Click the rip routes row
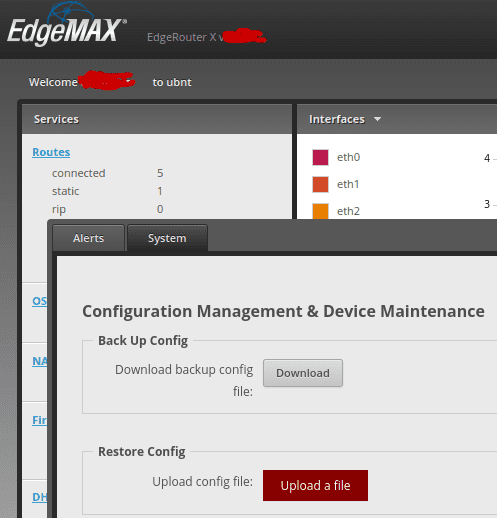 click(x=107, y=209)
